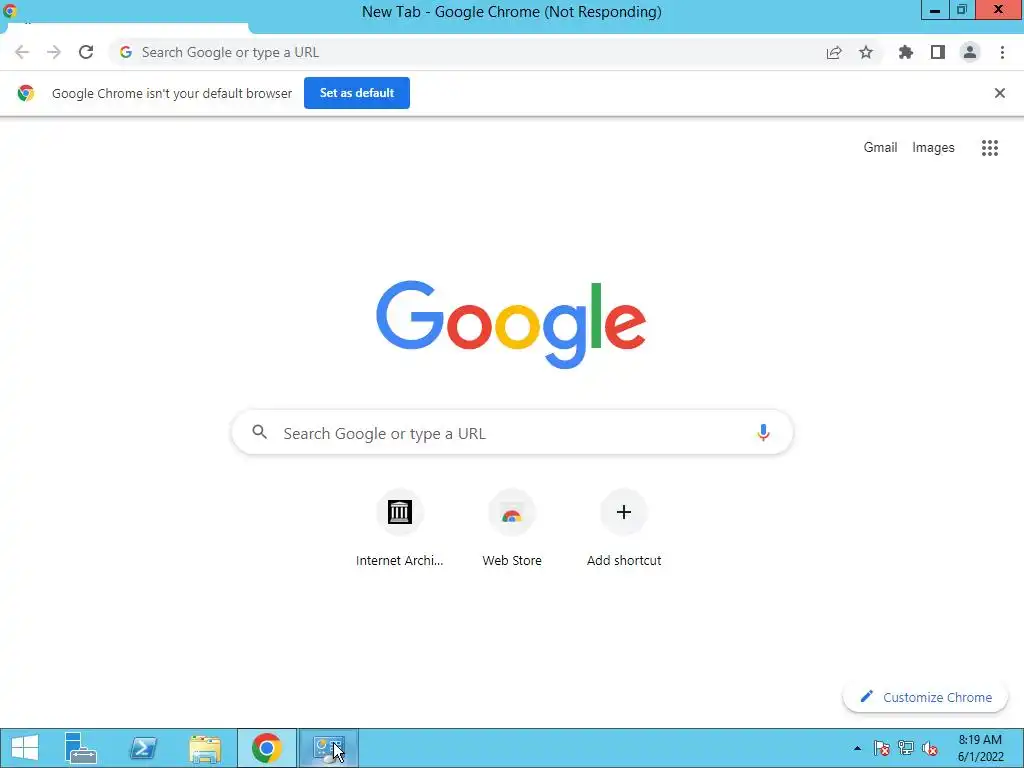Open Windows Start menu
Viewport: 1024px width, 768px height.
pos(25,748)
